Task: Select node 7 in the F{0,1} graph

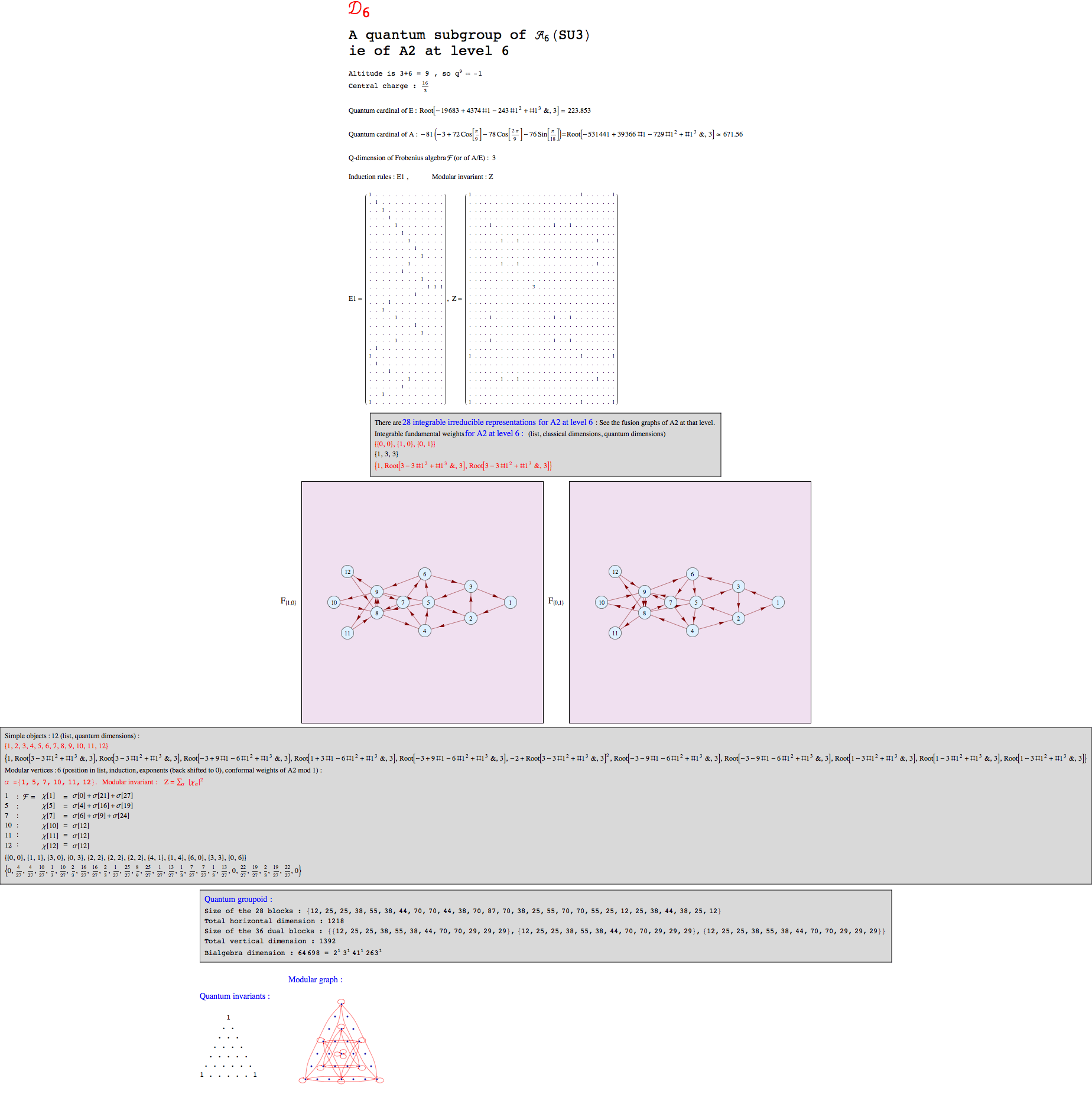Action: (x=671, y=602)
